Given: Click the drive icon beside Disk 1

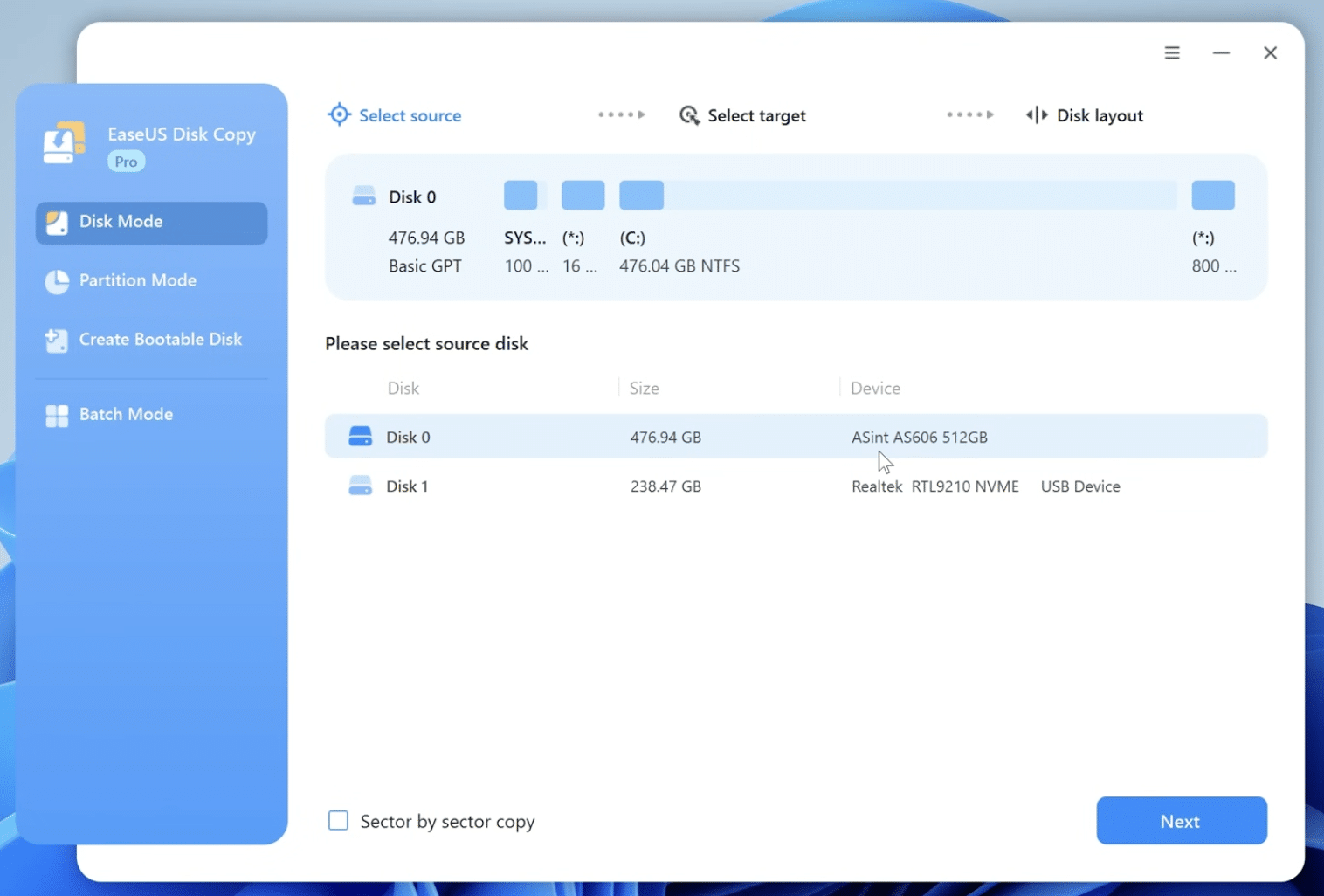Looking at the screenshot, I should point(360,486).
